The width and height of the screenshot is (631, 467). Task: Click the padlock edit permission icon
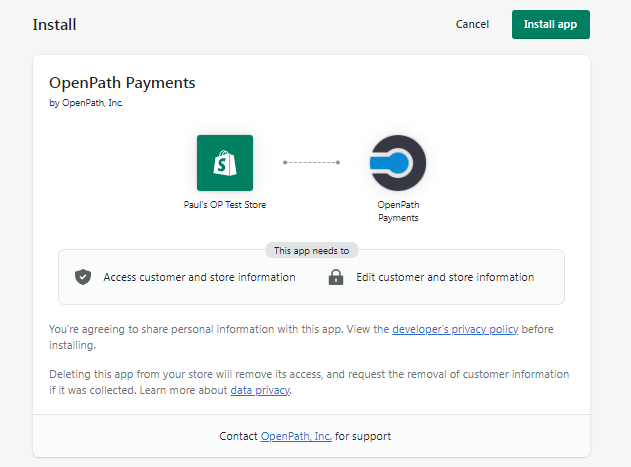tap(336, 277)
